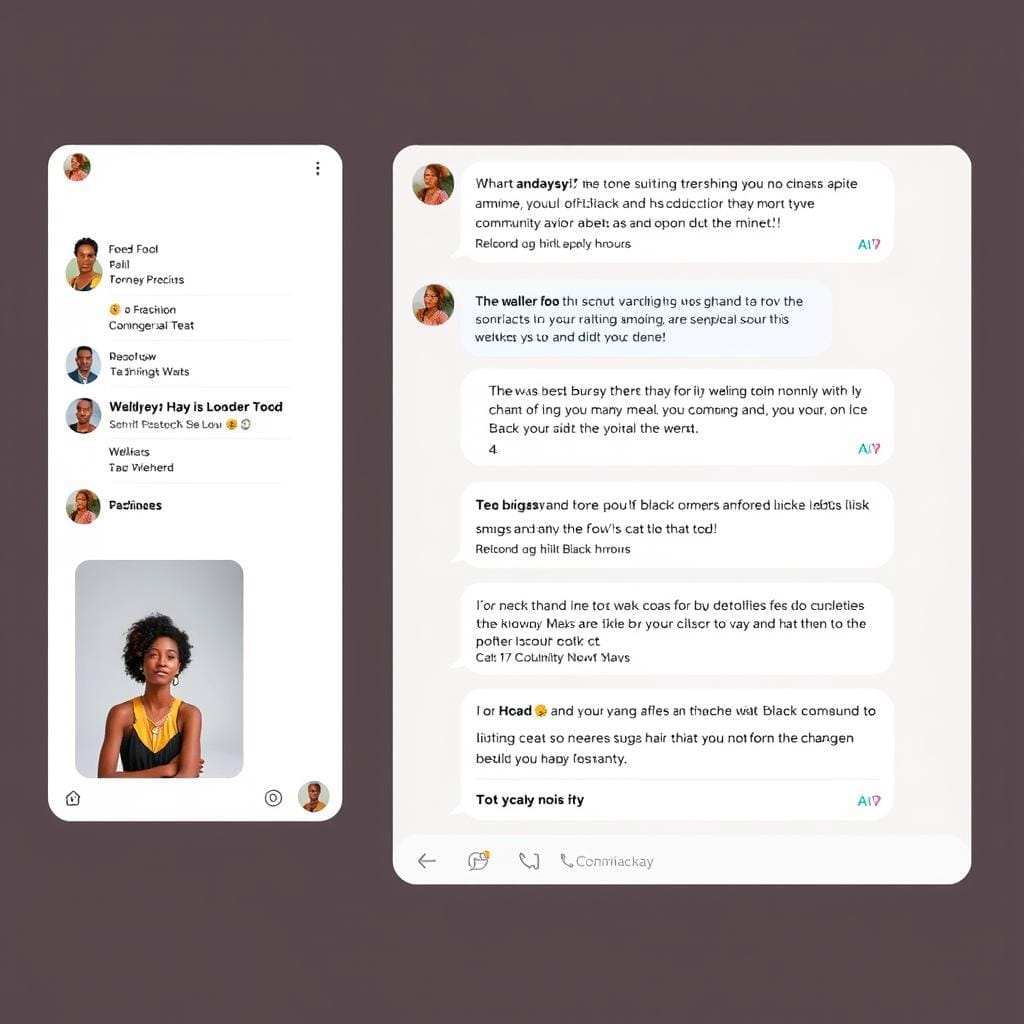Click the AI badge on first message
The width and height of the screenshot is (1024, 1024).
coord(869,244)
